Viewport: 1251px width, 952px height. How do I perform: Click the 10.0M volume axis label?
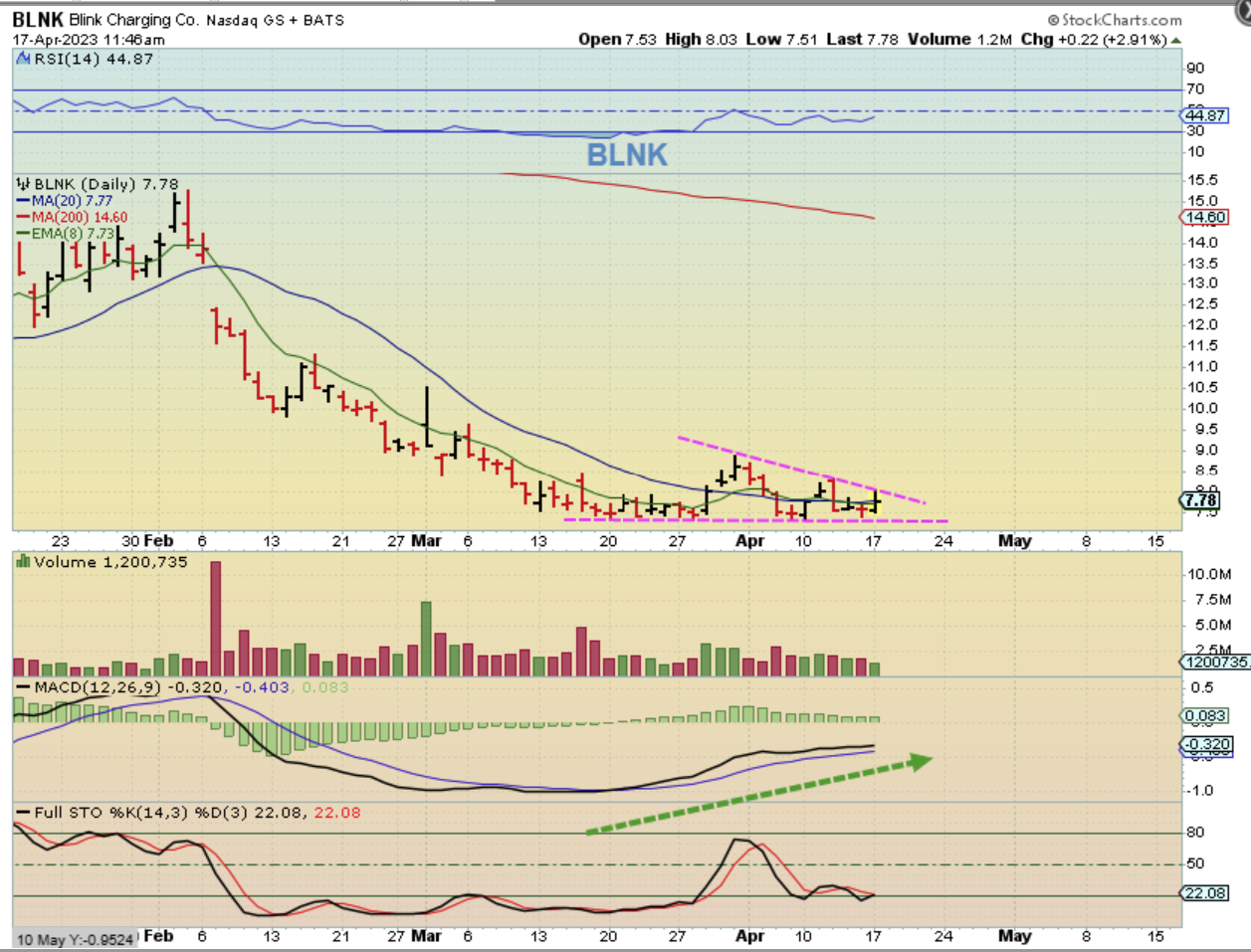[x=1209, y=574]
